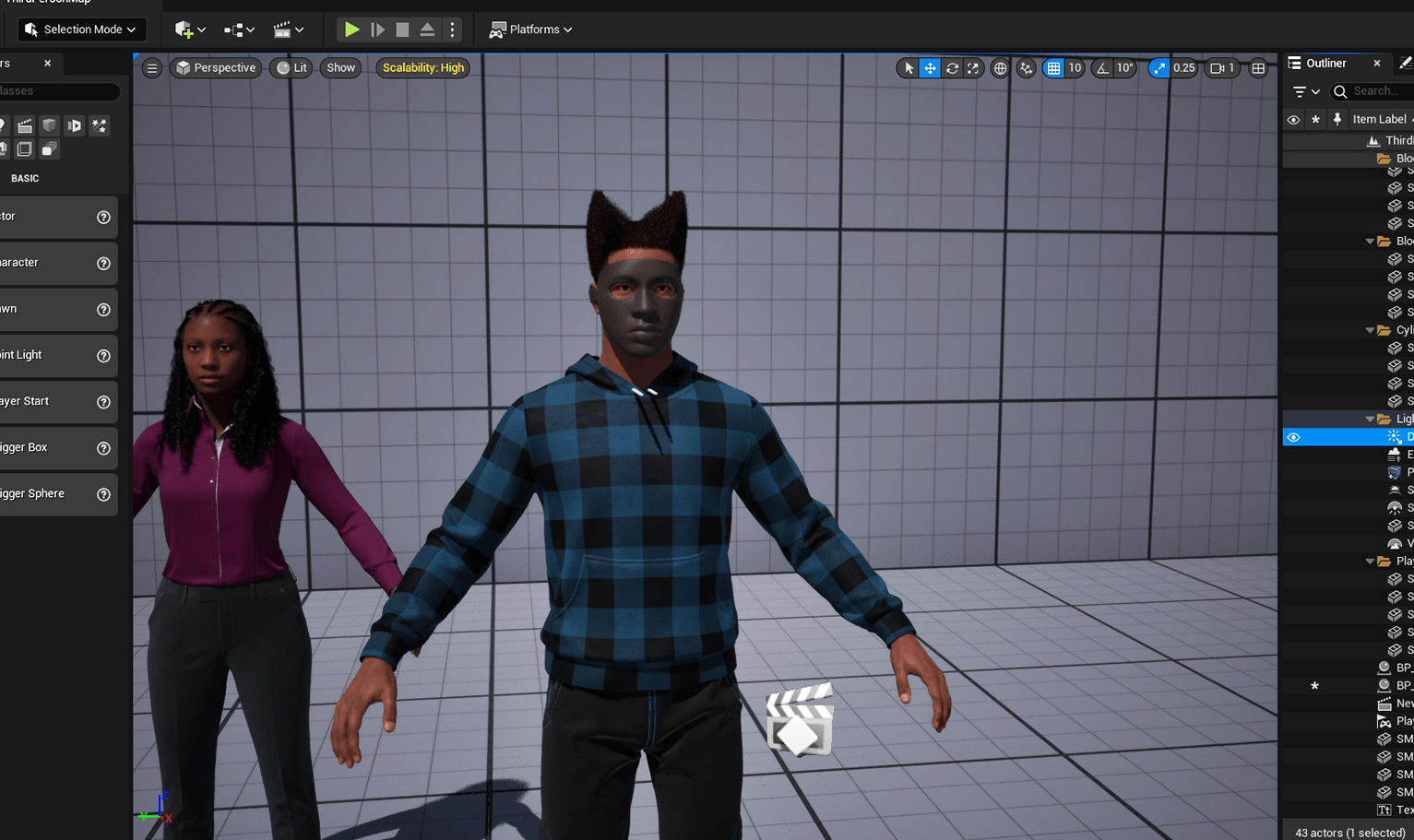Collapse the Lig folder in Outliner

tap(1370, 419)
